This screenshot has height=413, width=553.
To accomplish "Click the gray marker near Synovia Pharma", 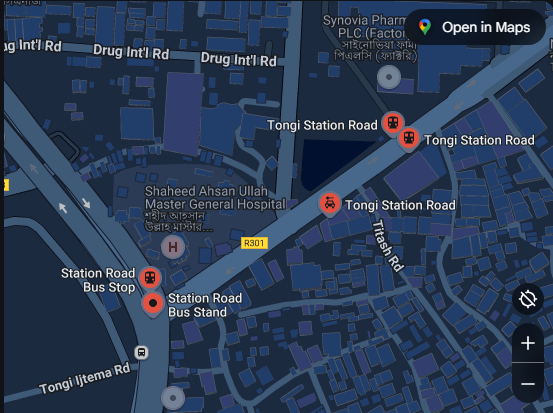I will tap(389, 77).
